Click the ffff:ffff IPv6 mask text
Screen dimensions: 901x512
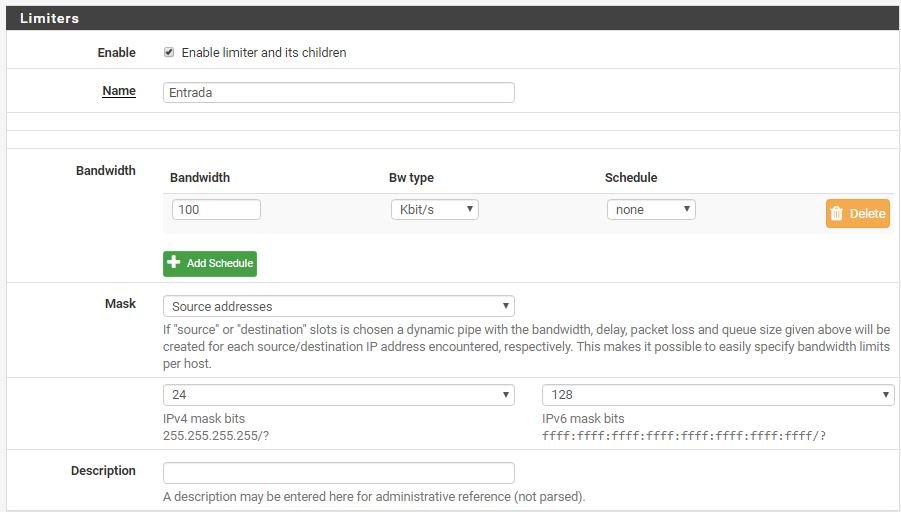click(684, 436)
